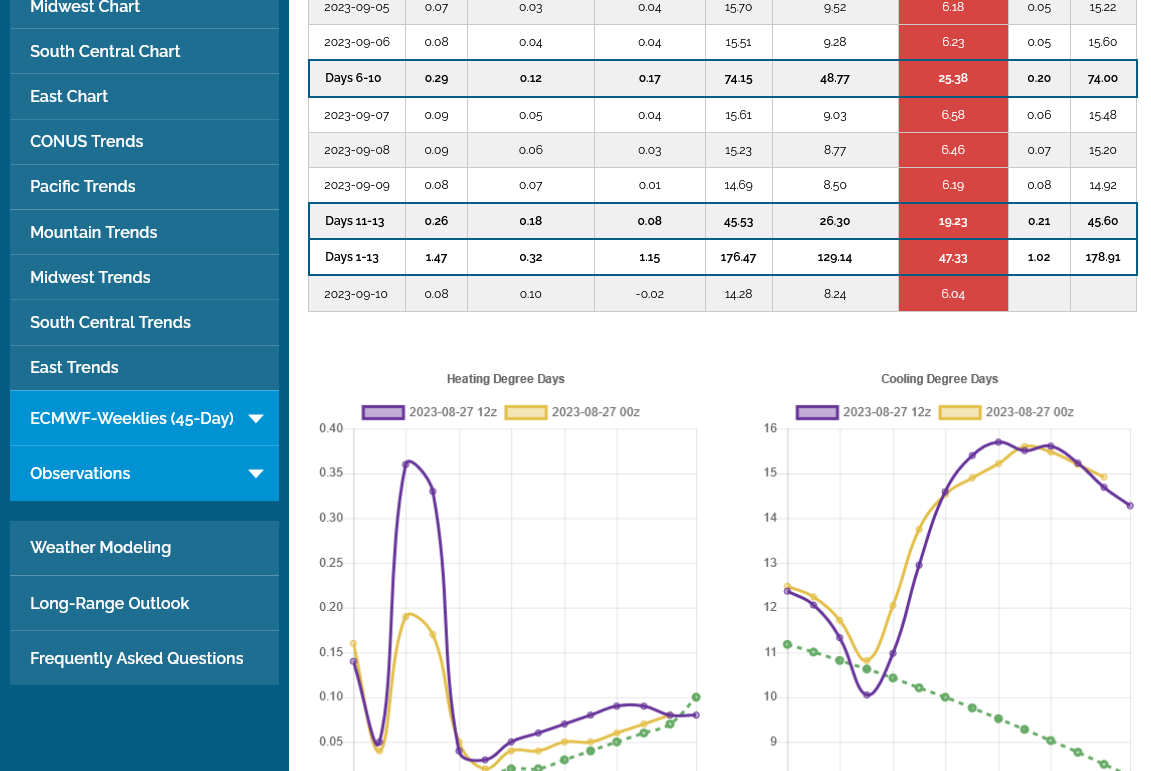1151x771 pixels.
Task: Click the 2023-09-10 date cell in the table
Action: (356, 294)
